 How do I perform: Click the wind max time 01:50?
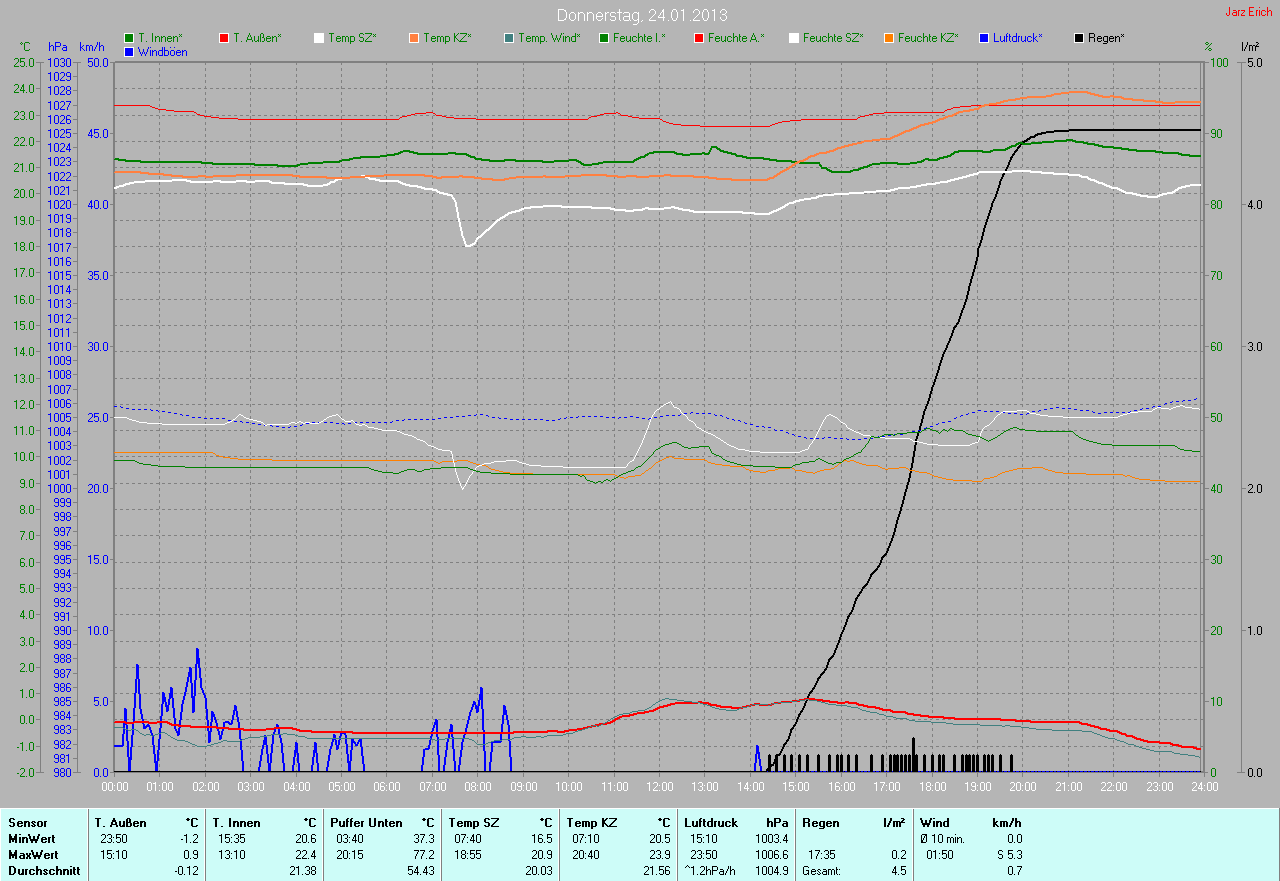point(940,855)
